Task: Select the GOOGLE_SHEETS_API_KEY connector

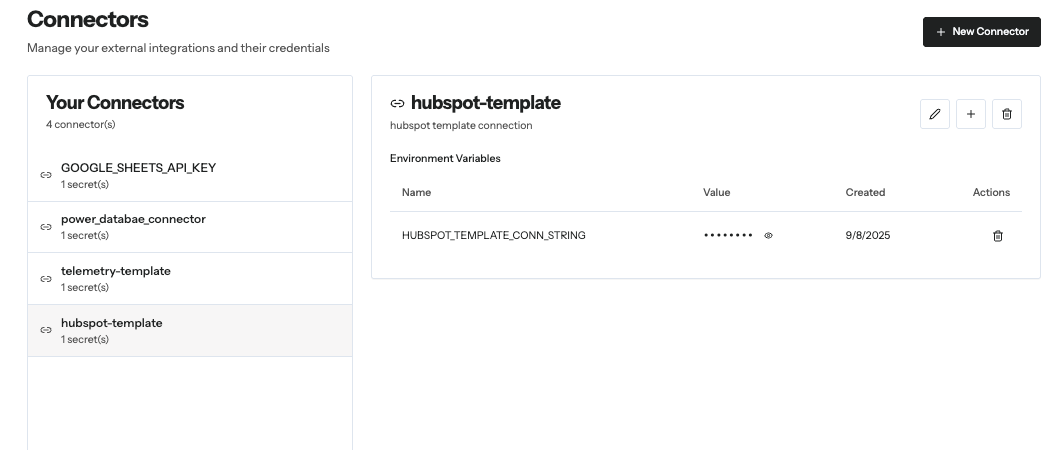Action: pyautogui.click(x=190, y=176)
